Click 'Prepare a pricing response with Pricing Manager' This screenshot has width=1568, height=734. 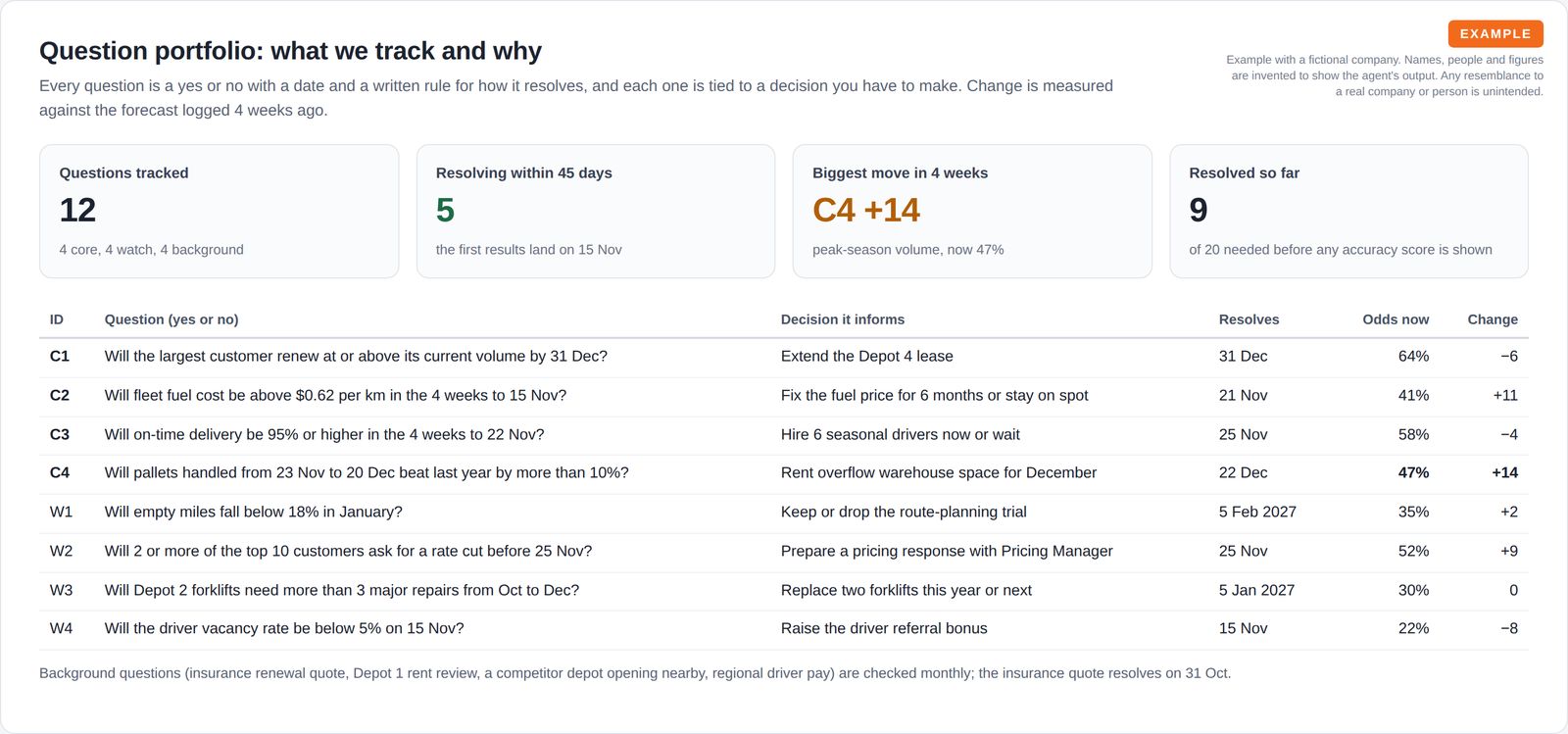click(x=947, y=552)
